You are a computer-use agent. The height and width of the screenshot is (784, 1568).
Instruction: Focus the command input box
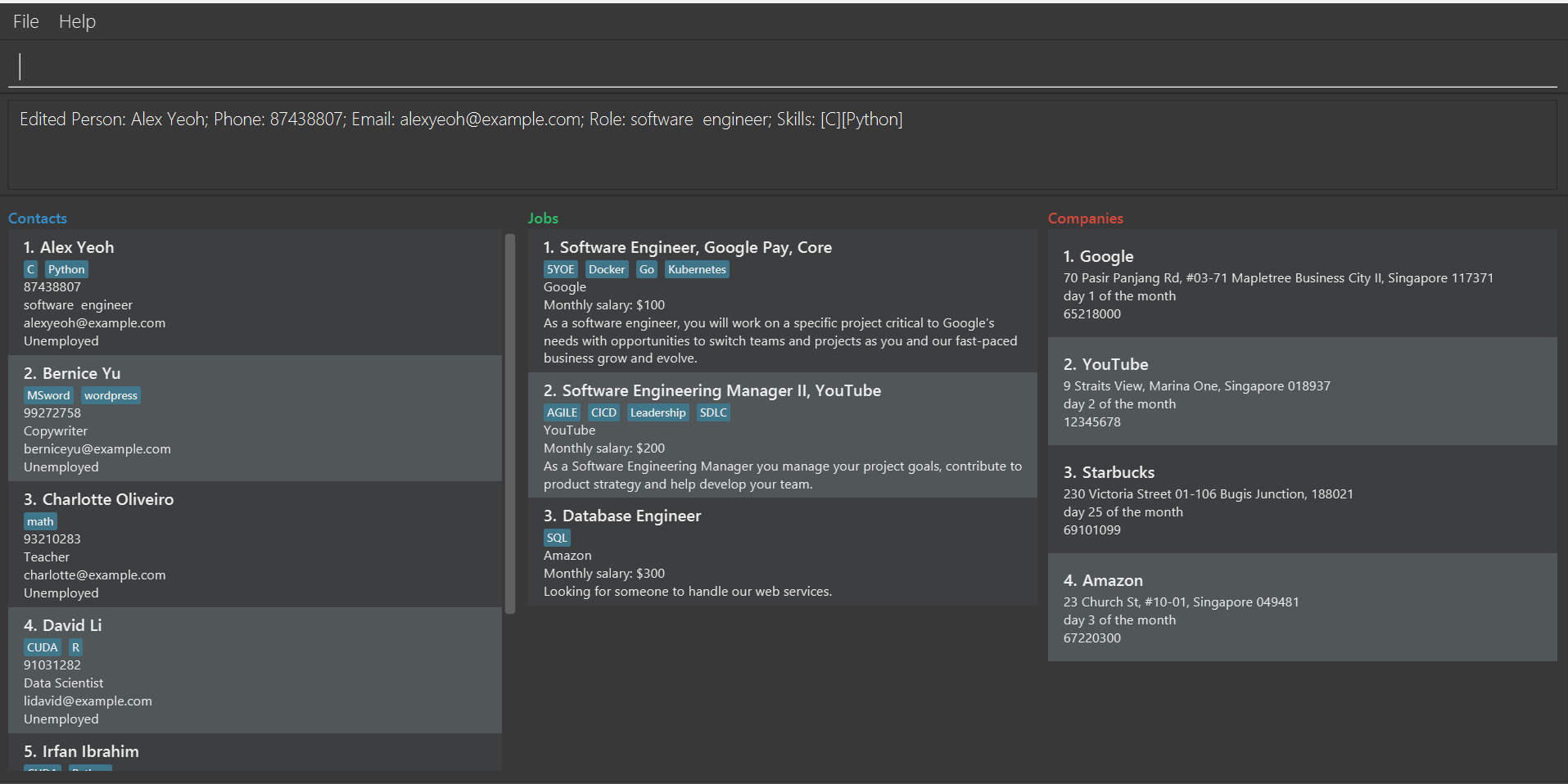[x=783, y=66]
